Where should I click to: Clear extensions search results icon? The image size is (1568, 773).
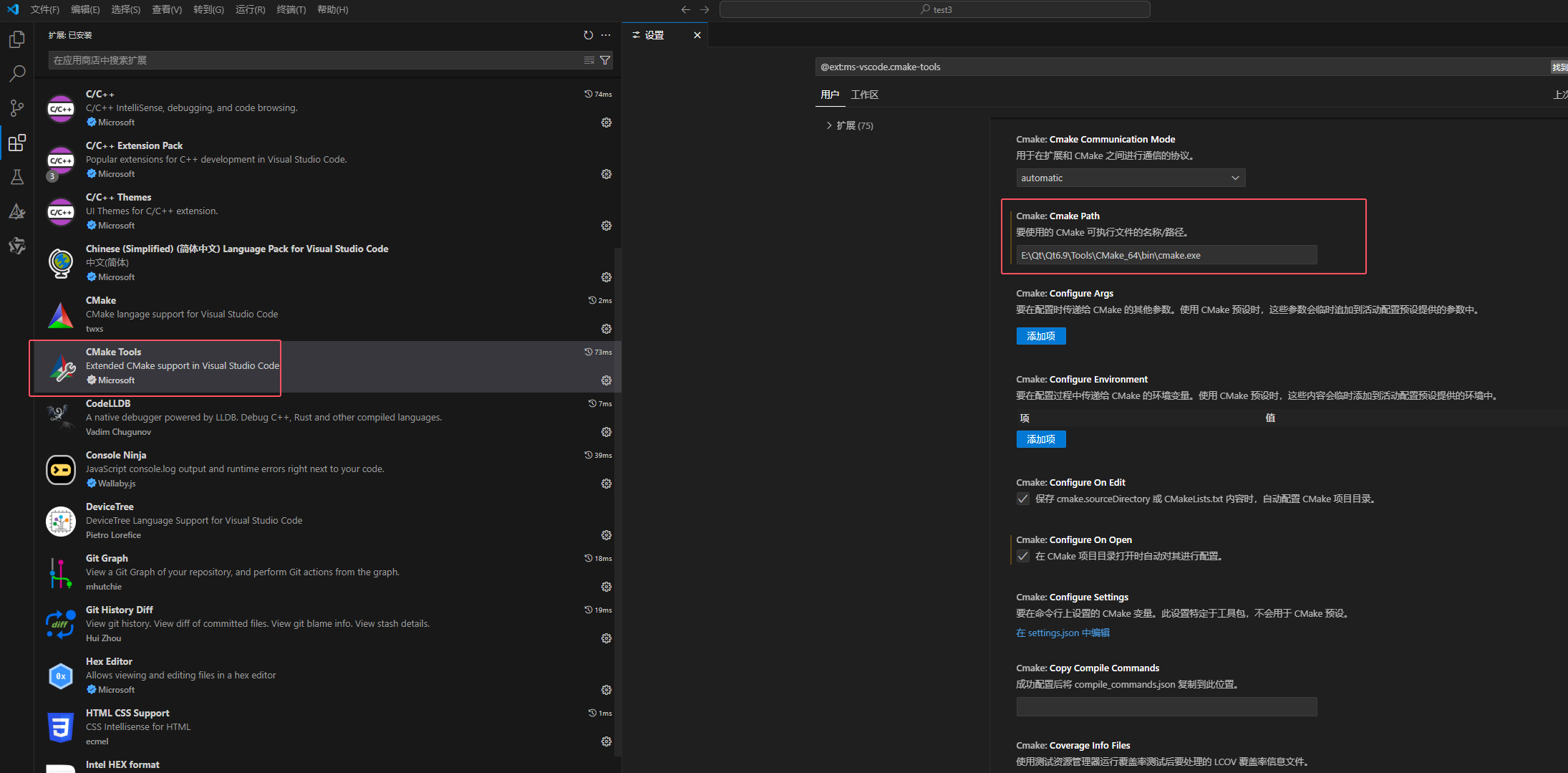point(589,60)
